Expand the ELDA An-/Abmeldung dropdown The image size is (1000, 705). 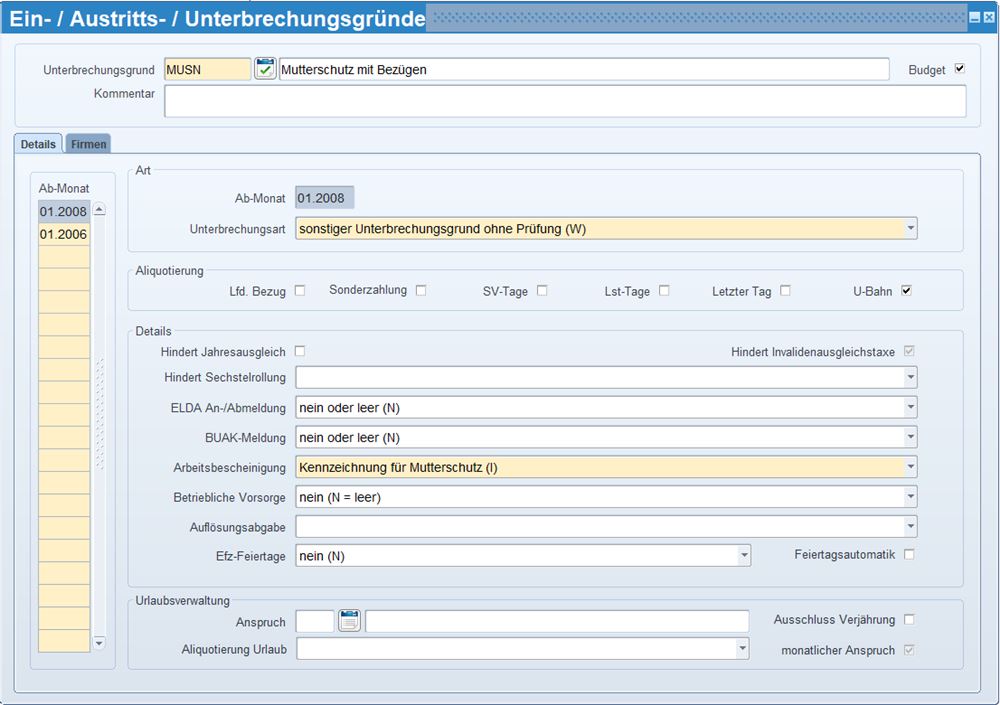910,408
